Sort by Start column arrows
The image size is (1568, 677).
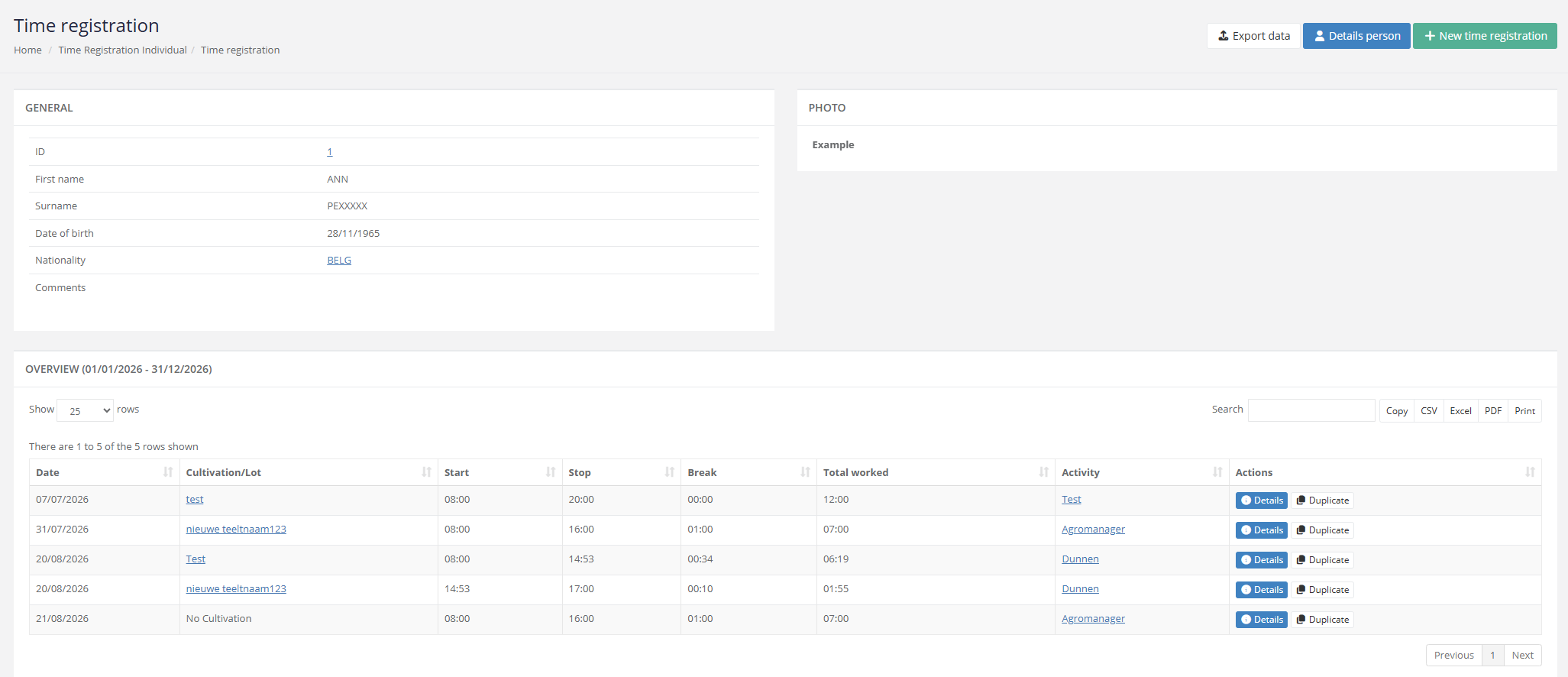pos(551,472)
